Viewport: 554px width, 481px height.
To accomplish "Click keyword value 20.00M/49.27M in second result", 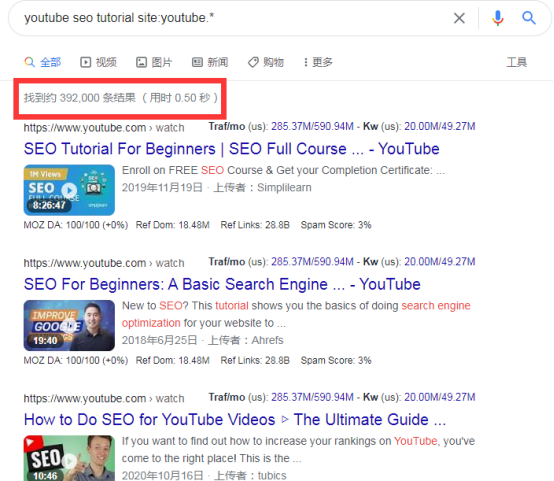I will coord(440,262).
